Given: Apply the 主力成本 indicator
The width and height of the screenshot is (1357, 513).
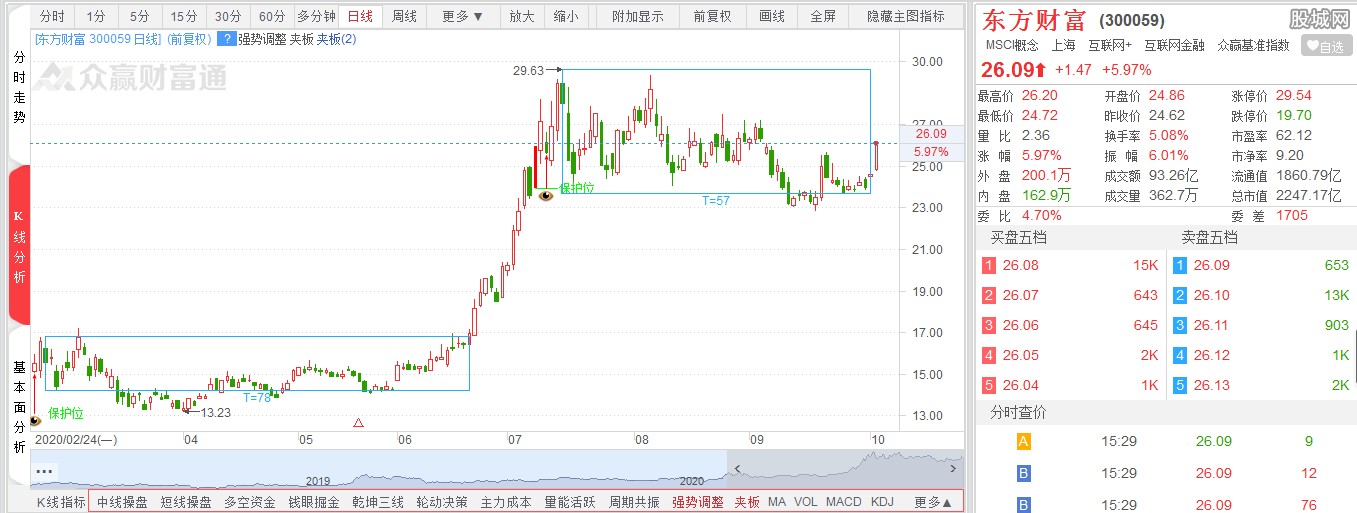Looking at the screenshot, I should [x=506, y=502].
